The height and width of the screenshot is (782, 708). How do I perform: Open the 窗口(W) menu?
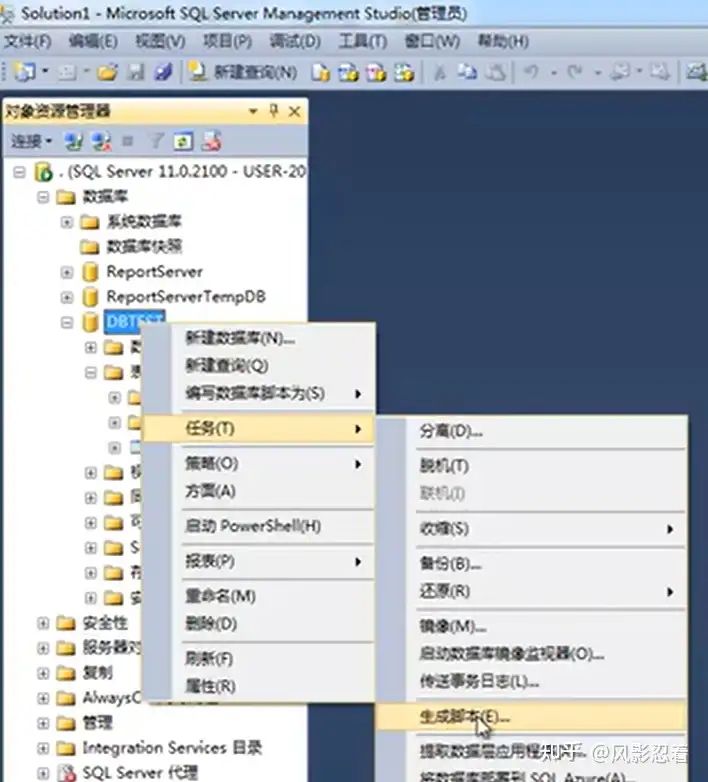[x=432, y=41]
